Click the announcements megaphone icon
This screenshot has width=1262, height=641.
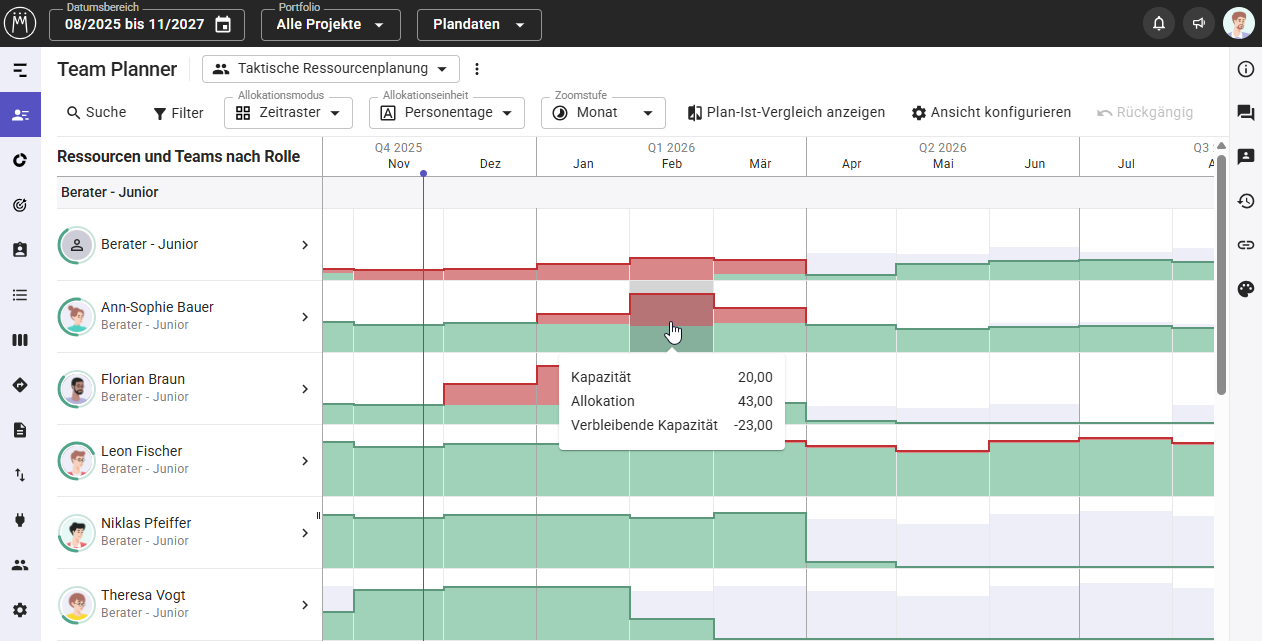1198,24
